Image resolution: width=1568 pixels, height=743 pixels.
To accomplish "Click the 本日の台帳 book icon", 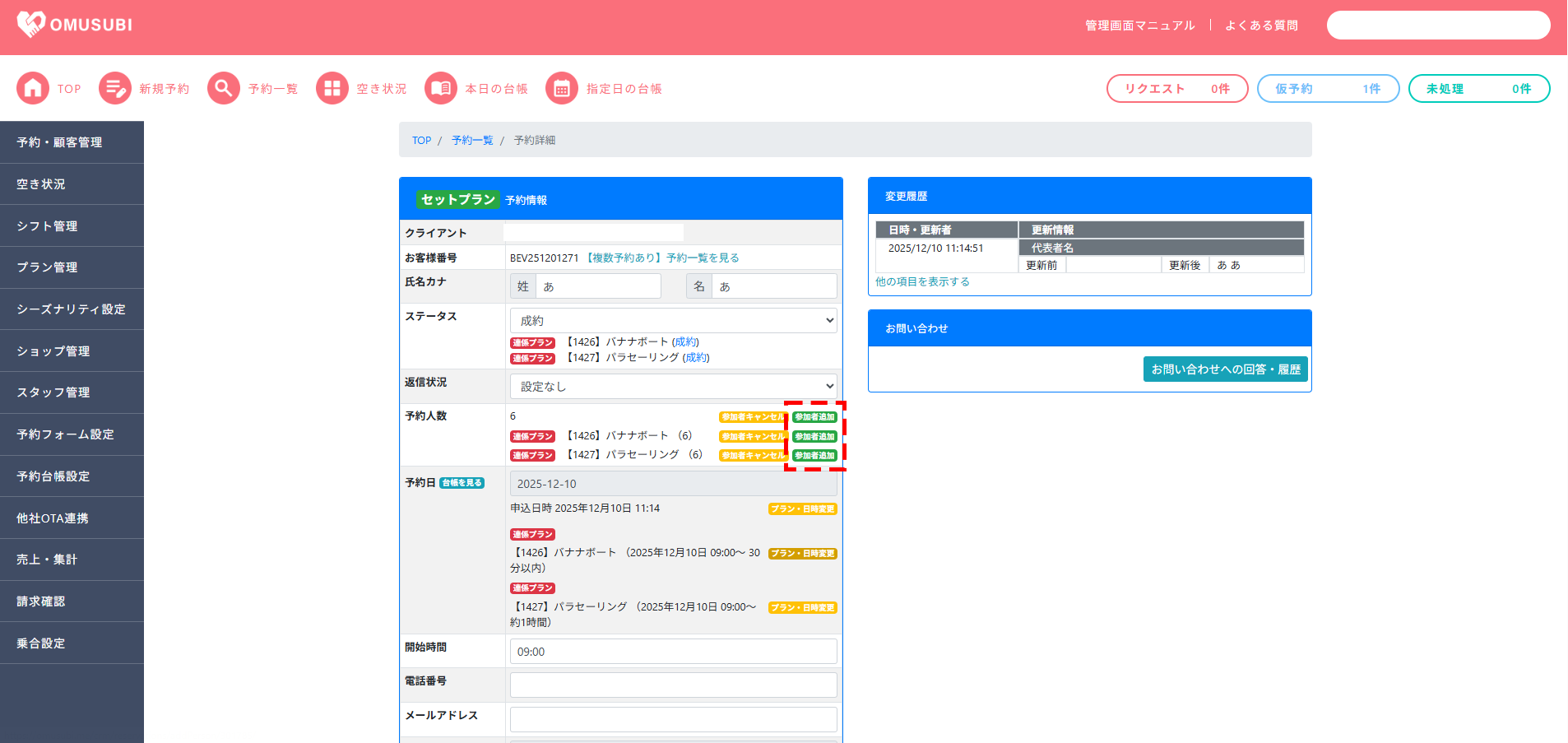I will (441, 88).
